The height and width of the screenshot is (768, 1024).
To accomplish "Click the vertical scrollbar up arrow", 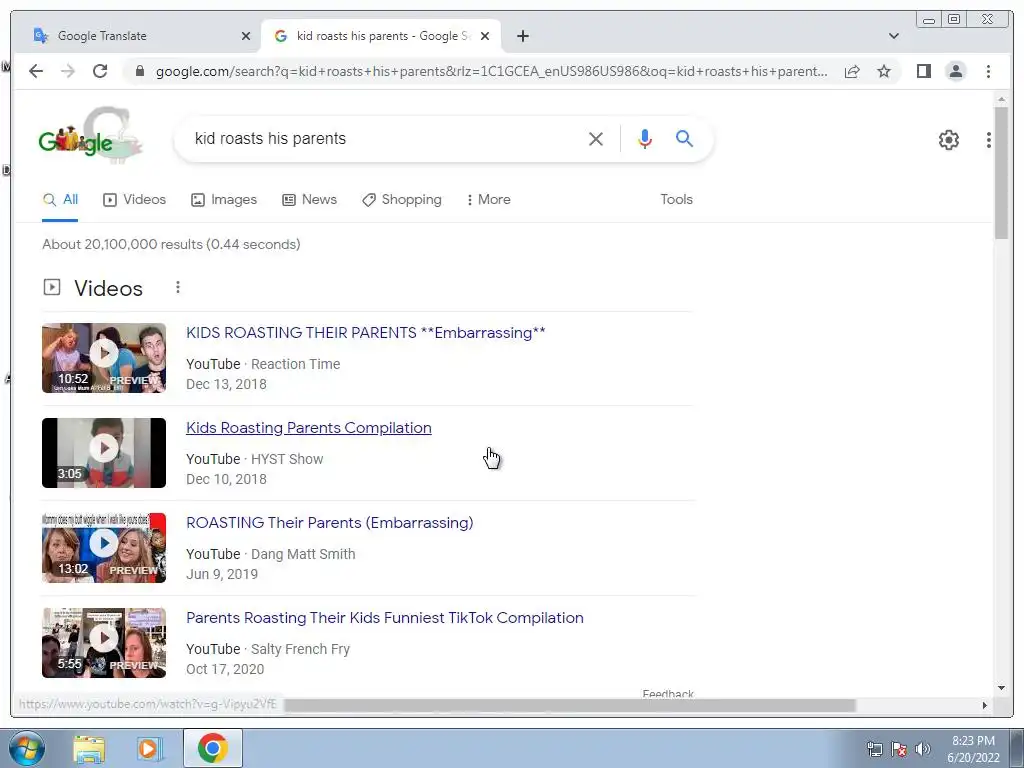I will click(1001, 99).
